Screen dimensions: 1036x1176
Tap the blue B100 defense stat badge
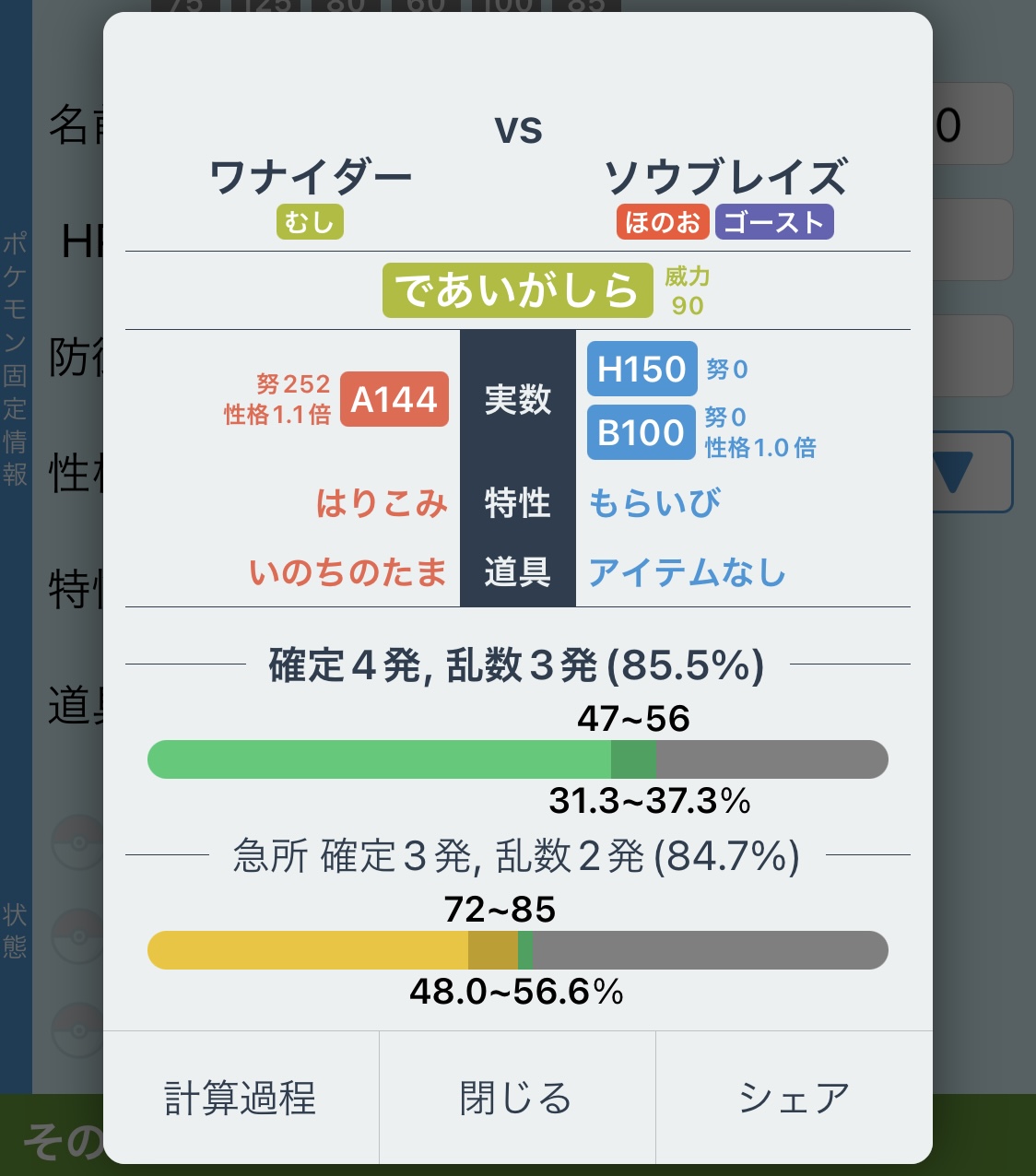[x=642, y=432]
